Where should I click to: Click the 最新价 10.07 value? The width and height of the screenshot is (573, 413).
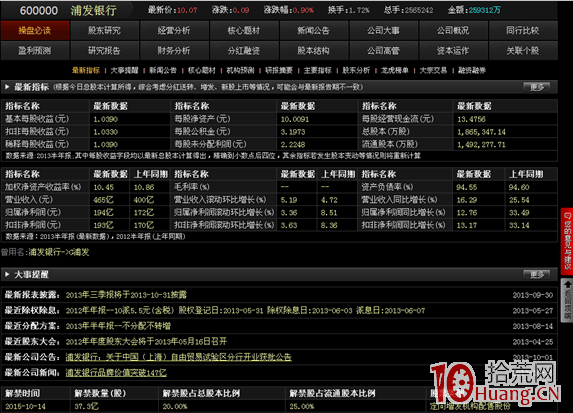pos(187,10)
